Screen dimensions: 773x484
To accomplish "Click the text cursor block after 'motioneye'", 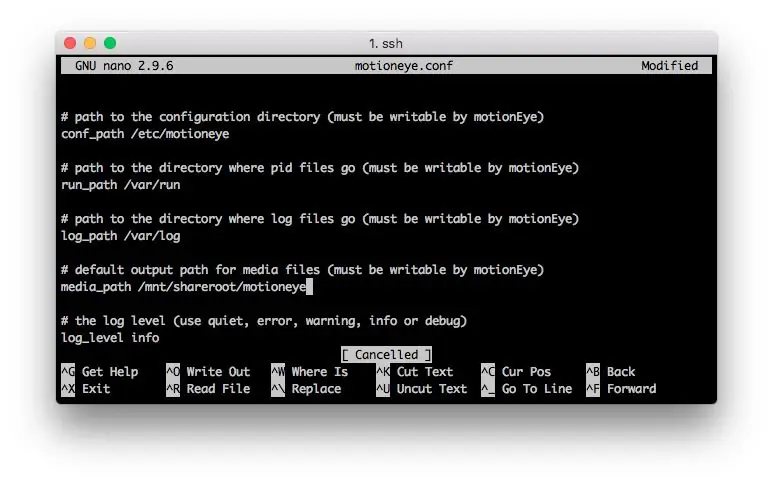I will point(310,287).
